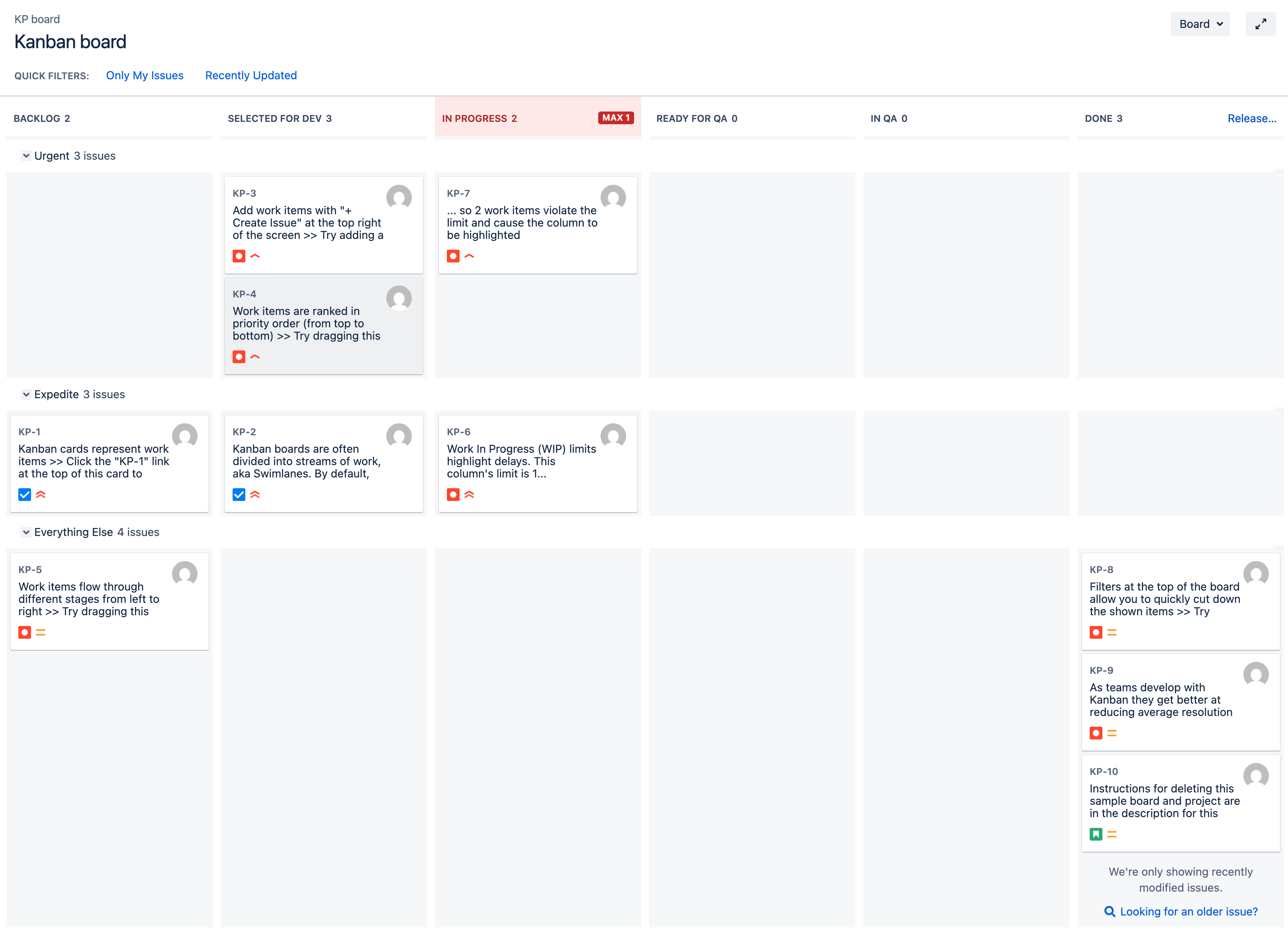This screenshot has width=1288, height=935.
Task: Collapse the Expedite swimlane
Action: [26, 394]
